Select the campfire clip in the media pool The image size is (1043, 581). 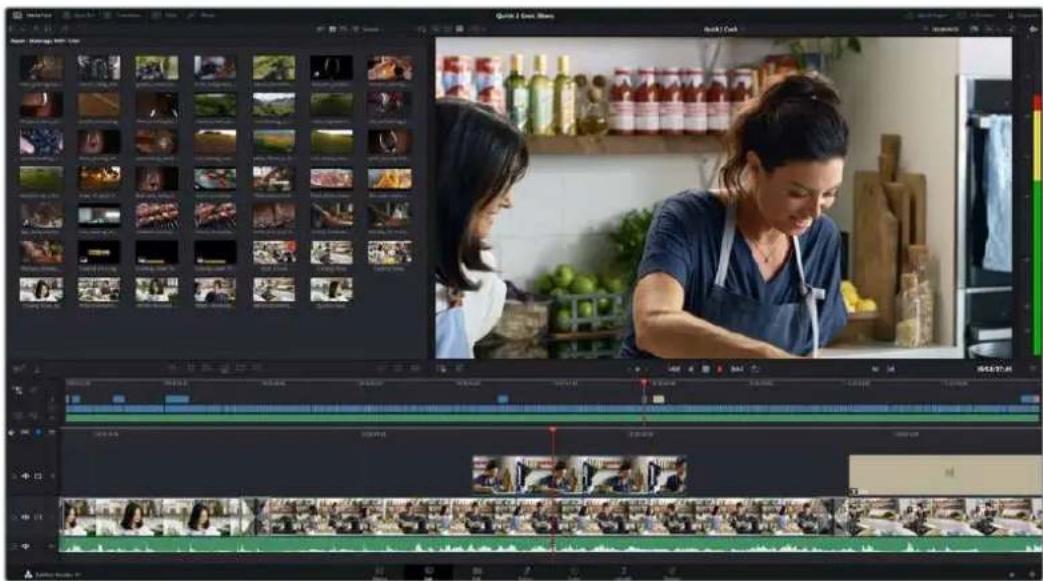(99, 178)
